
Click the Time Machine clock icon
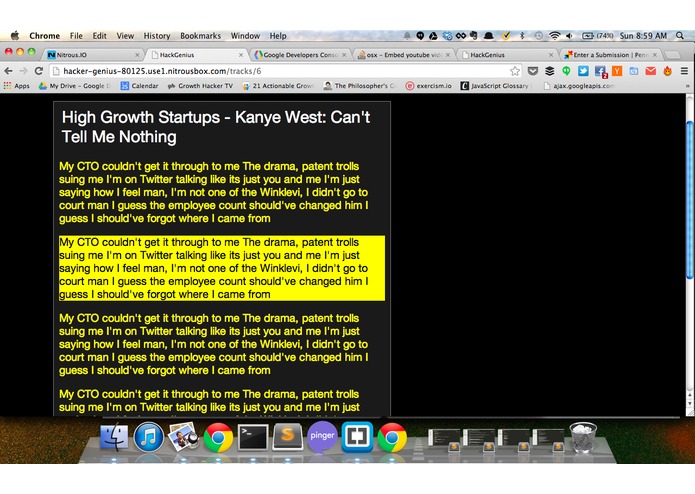[x=538, y=35]
